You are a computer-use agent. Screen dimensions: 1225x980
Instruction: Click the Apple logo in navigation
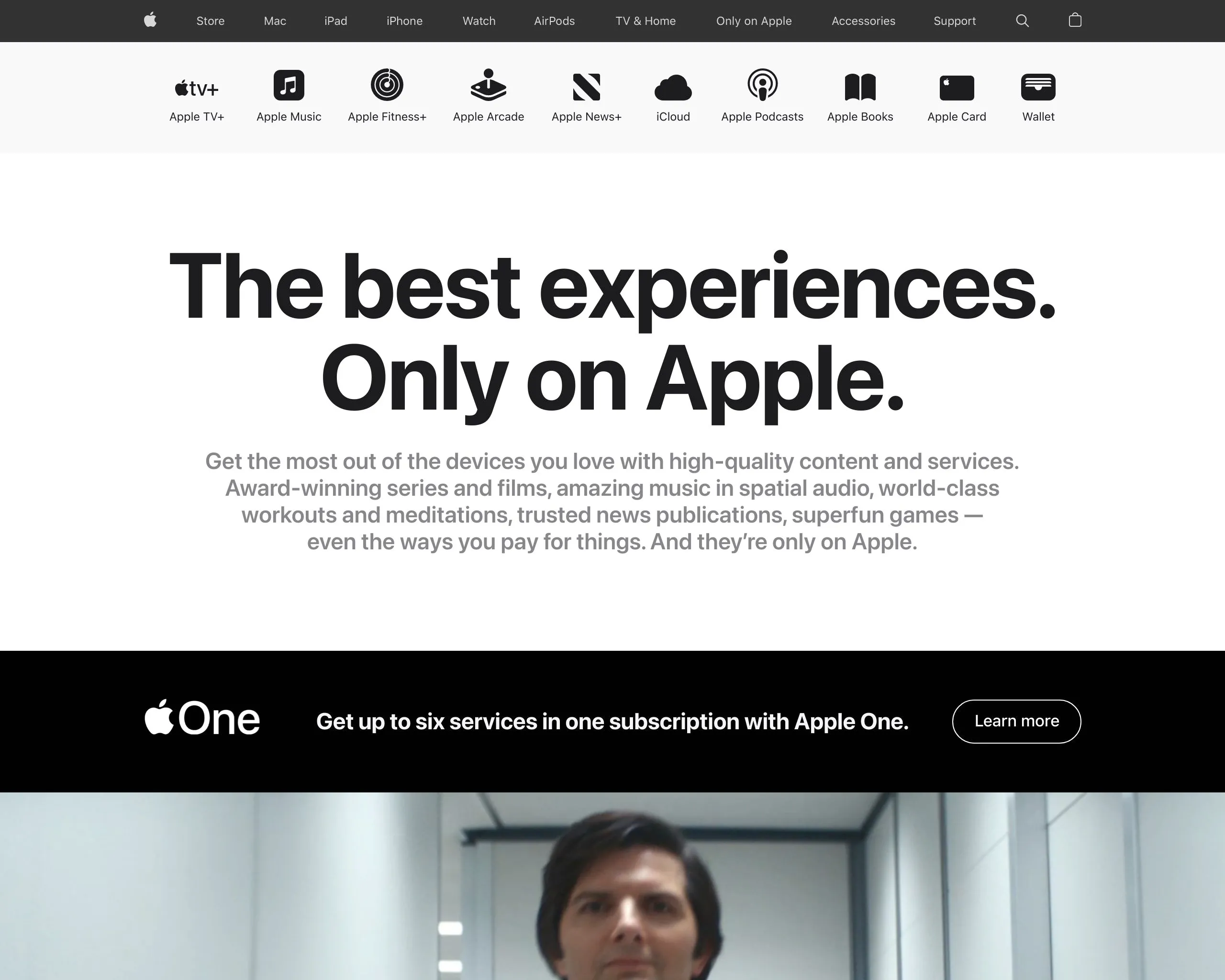[x=149, y=21]
